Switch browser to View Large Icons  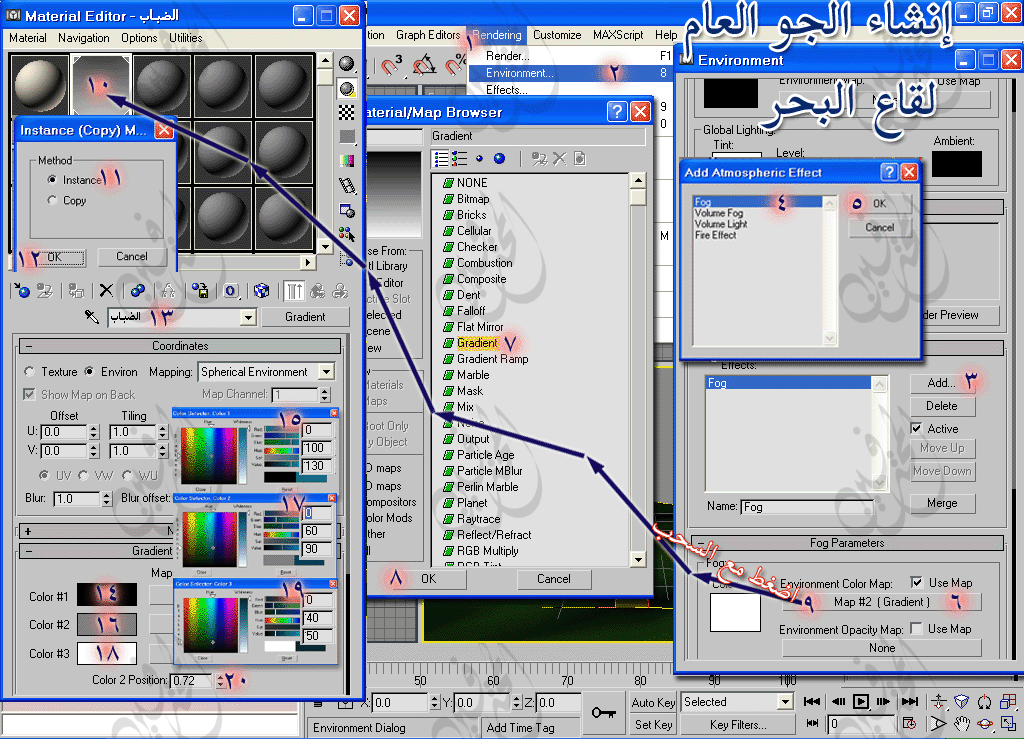pos(500,159)
